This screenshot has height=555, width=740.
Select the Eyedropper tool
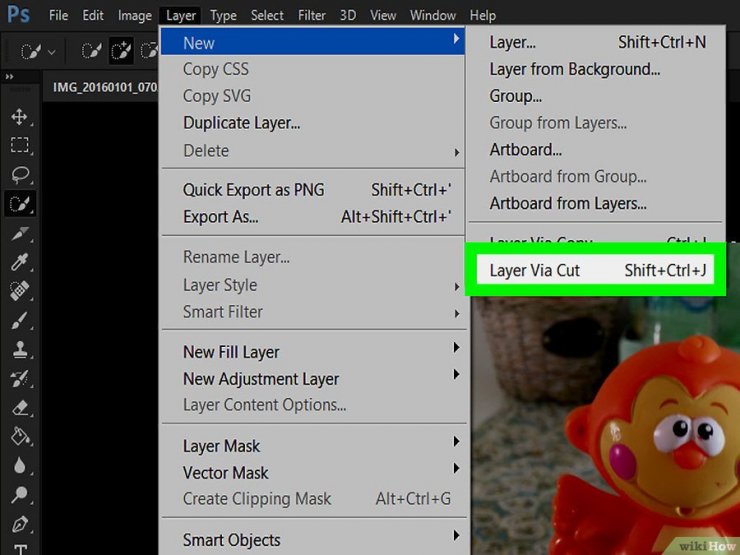tap(19, 262)
